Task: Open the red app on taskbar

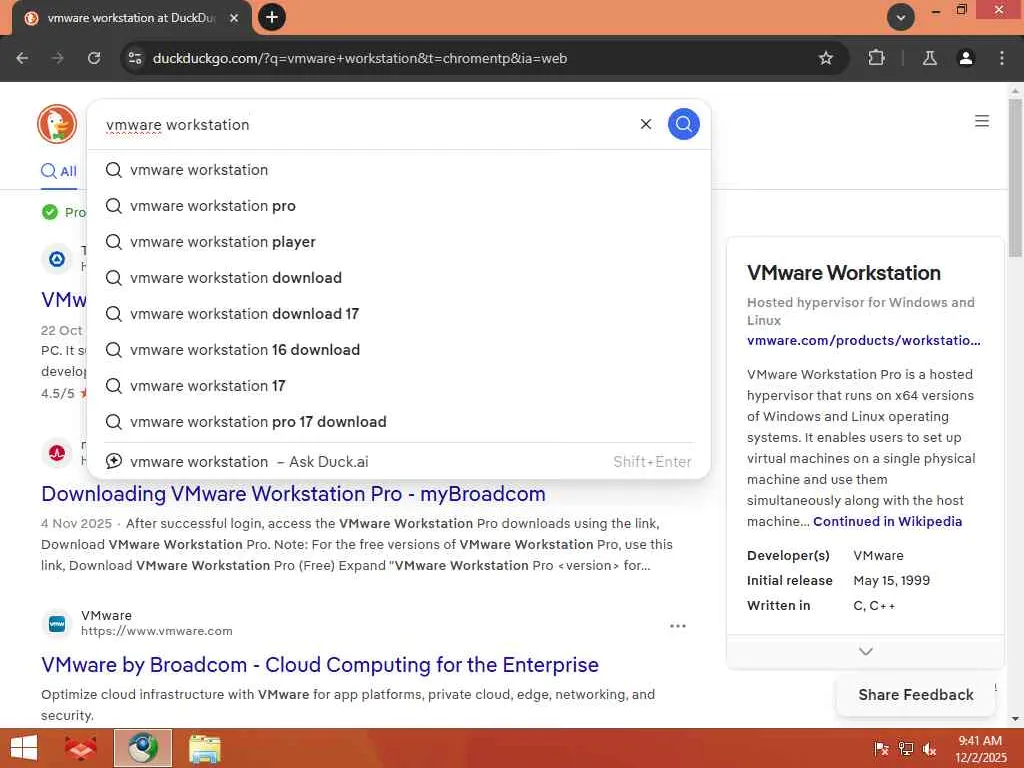Action: pyautogui.click(x=81, y=748)
